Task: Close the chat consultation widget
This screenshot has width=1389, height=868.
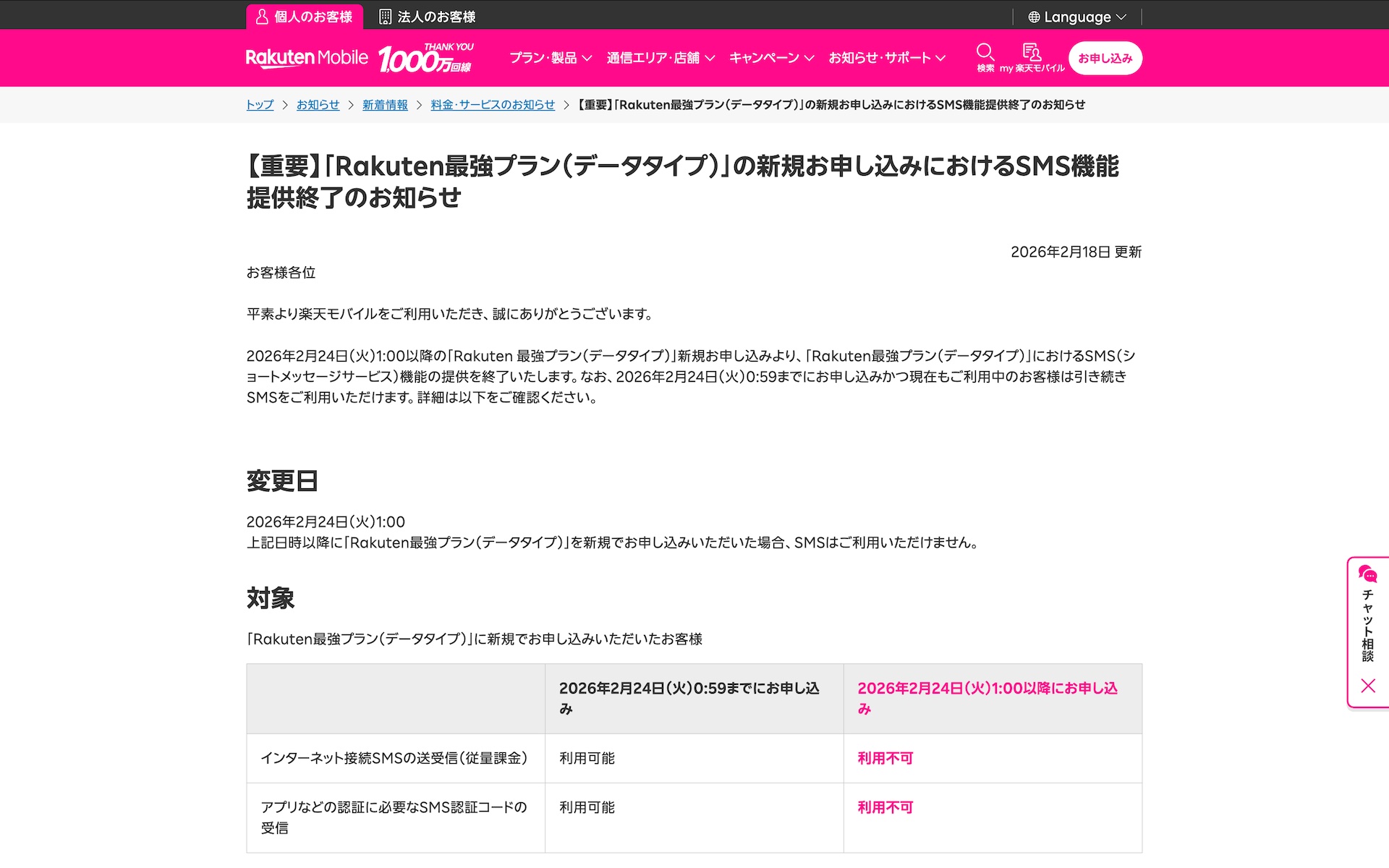Action: tap(1367, 686)
